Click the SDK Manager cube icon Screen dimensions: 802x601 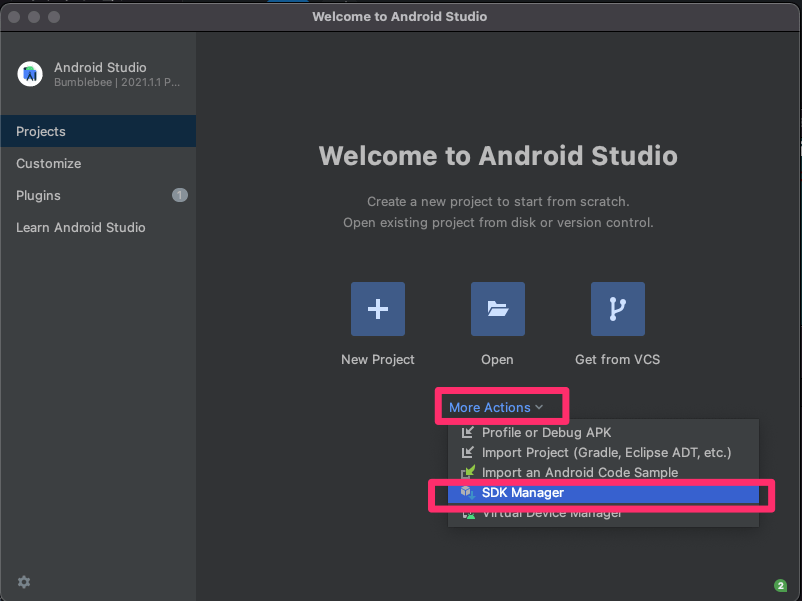467,492
